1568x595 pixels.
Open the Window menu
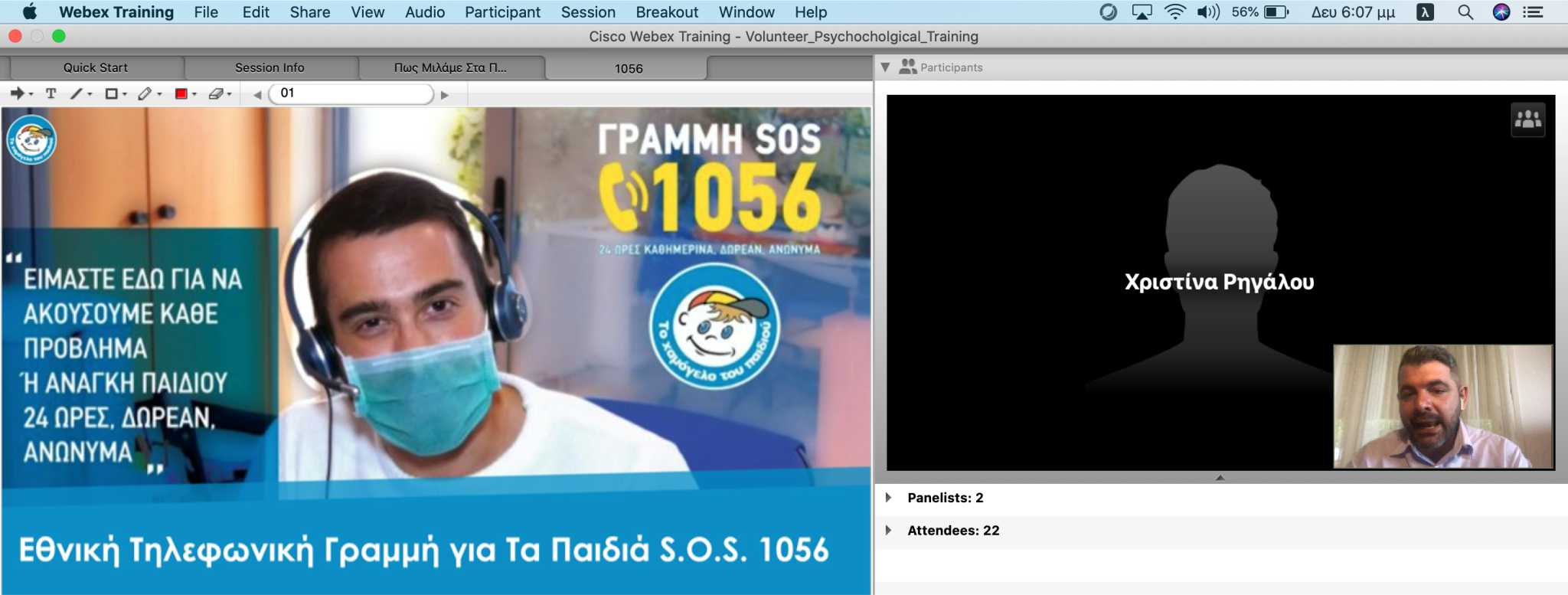(746, 12)
